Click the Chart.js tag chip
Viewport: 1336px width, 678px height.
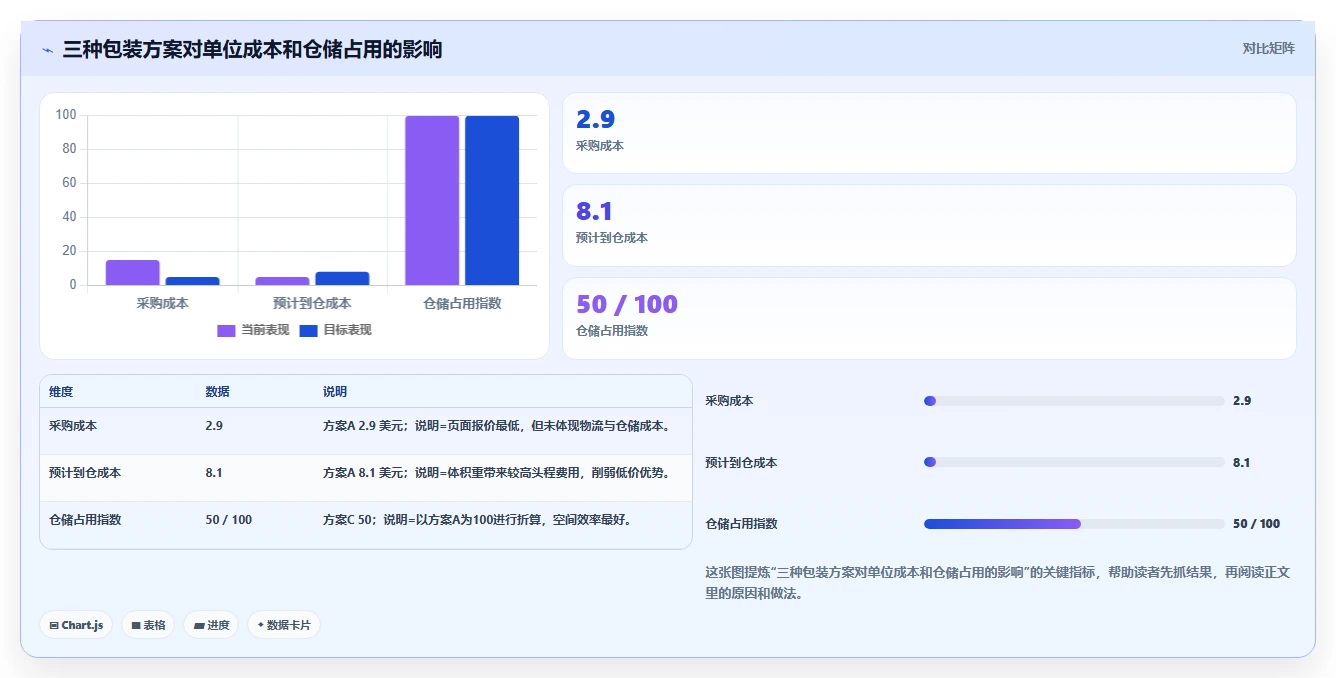click(x=77, y=625)
